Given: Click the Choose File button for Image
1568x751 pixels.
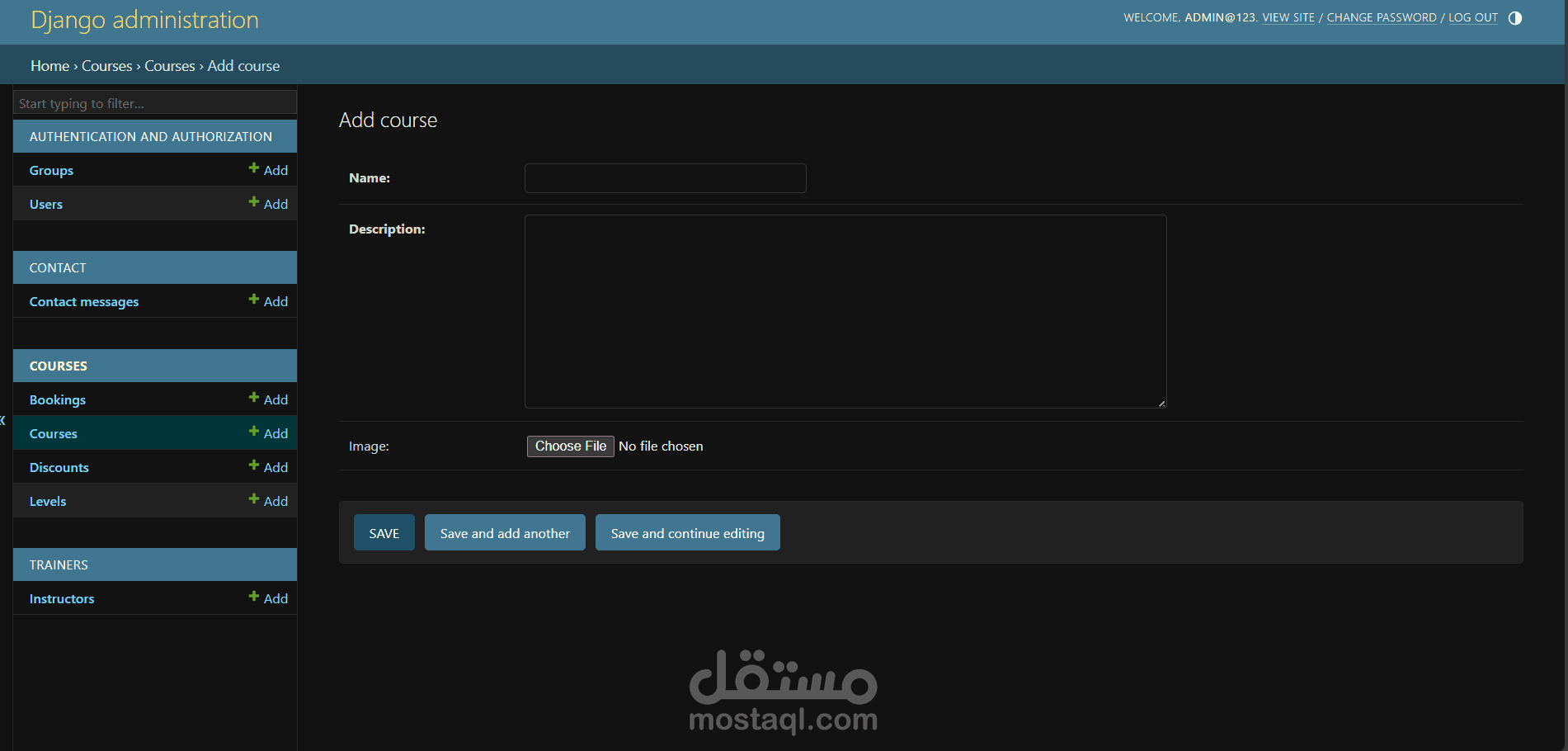Looking at the screenshot, I should pyautogui.click(x=571, y=446).
